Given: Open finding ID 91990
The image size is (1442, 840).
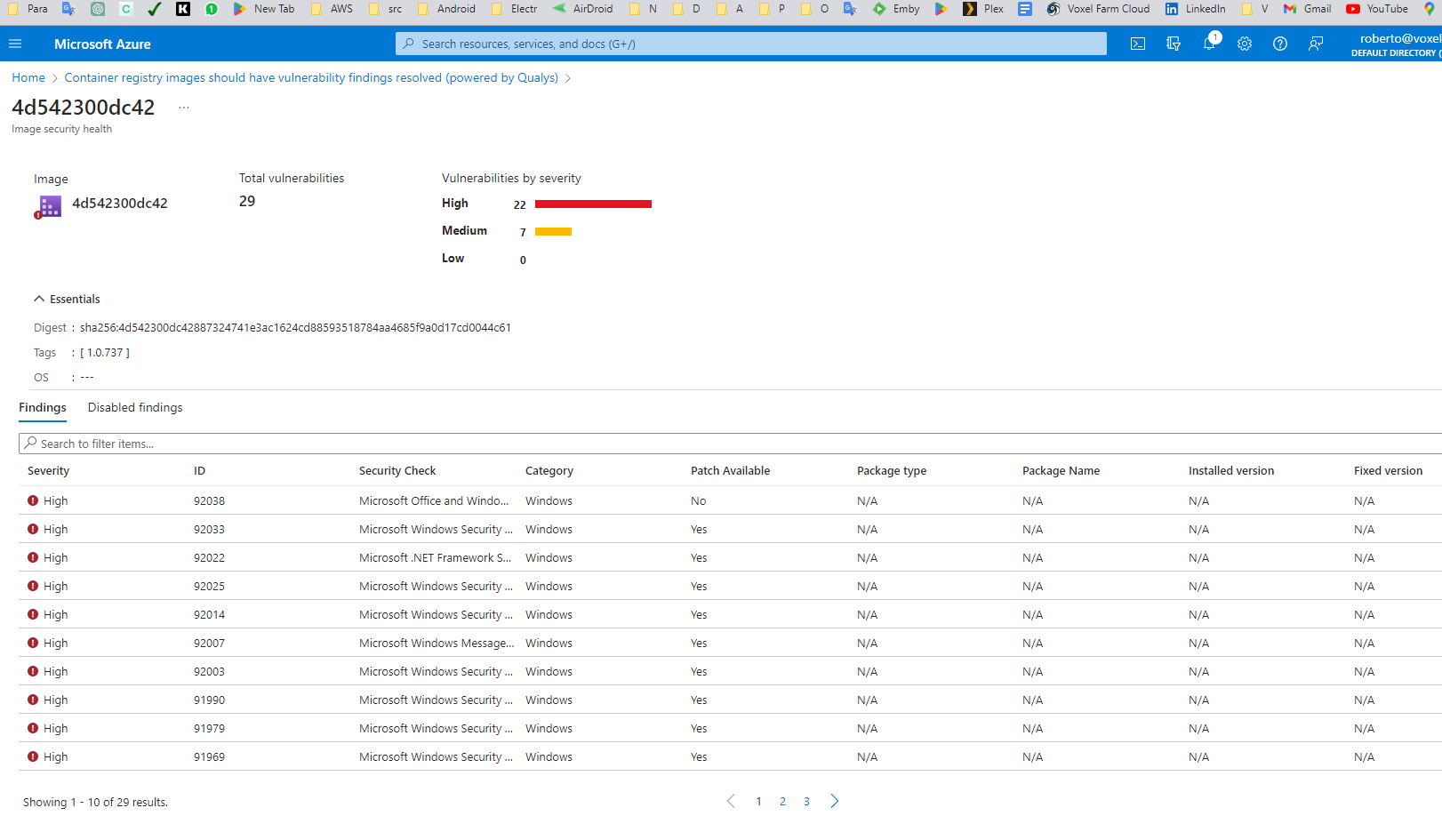Looking at the screenshot, I should point(209,700).
